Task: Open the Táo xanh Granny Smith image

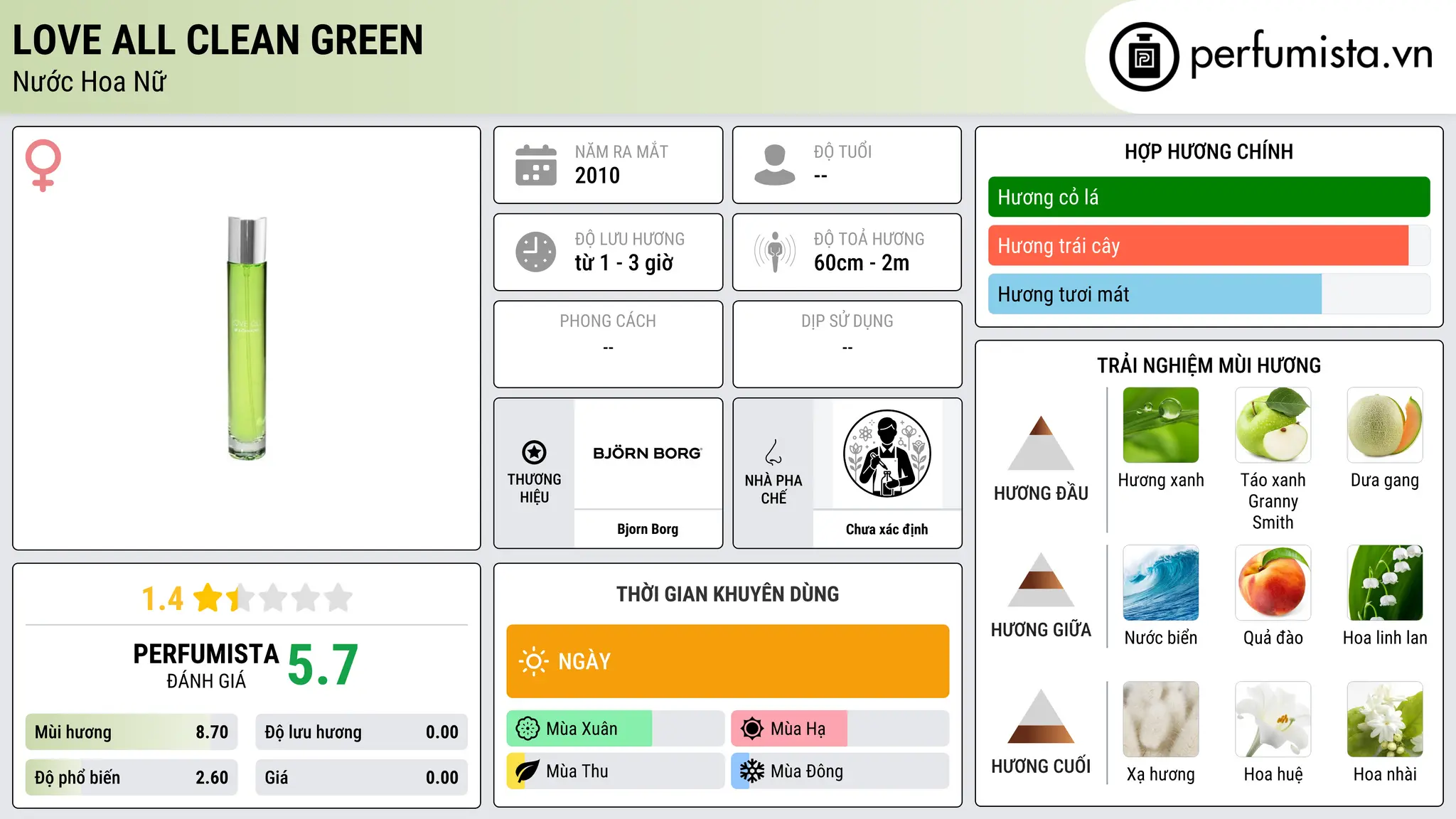Action: click(x=1273, y=425)
